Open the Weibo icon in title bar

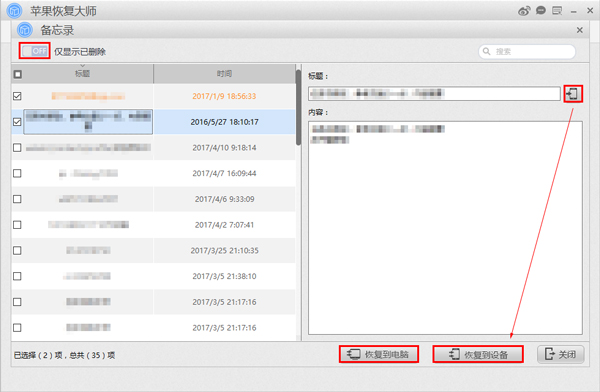[x=524, y=11]
